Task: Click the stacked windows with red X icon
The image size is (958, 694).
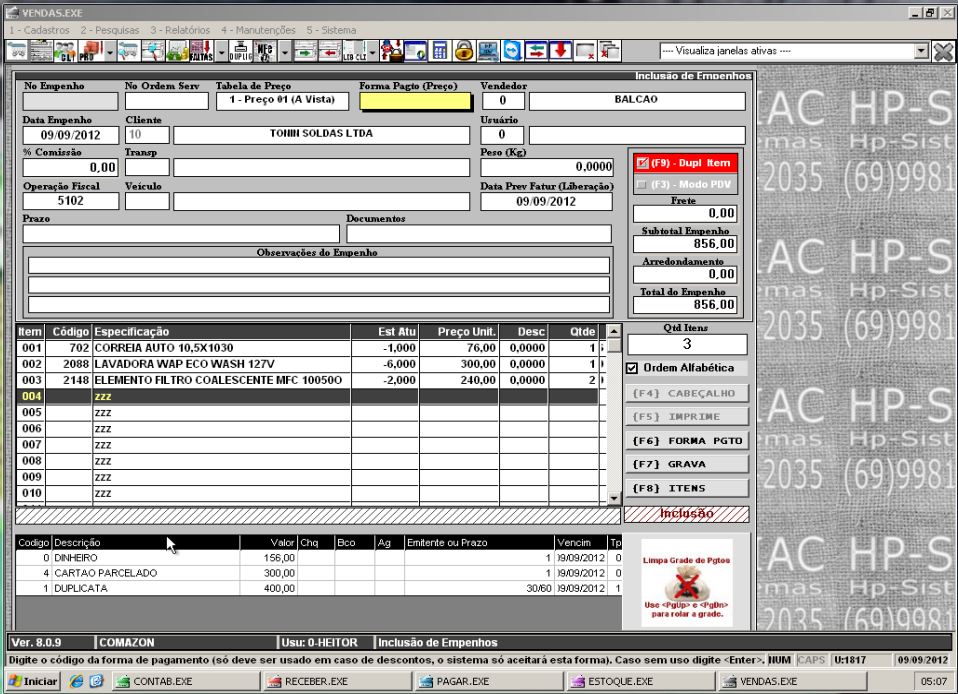Action: [610, 51]
